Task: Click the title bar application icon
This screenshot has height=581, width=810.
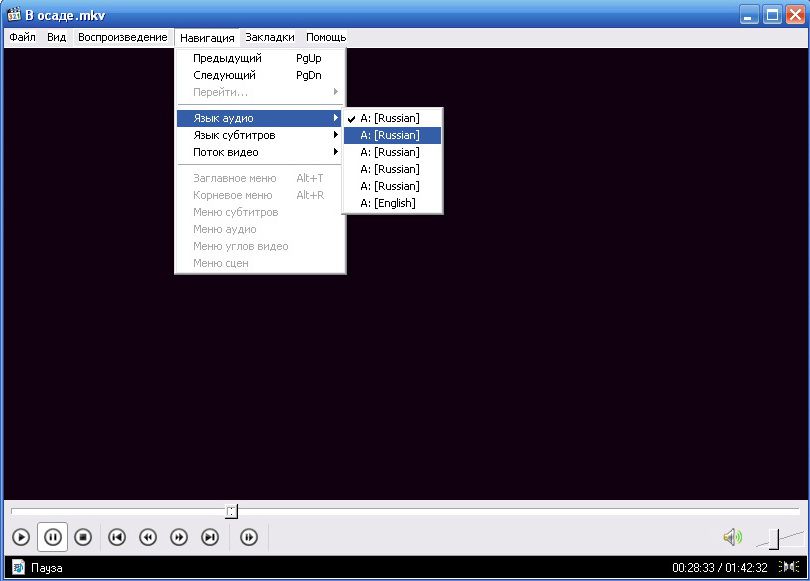Action: 14,14
